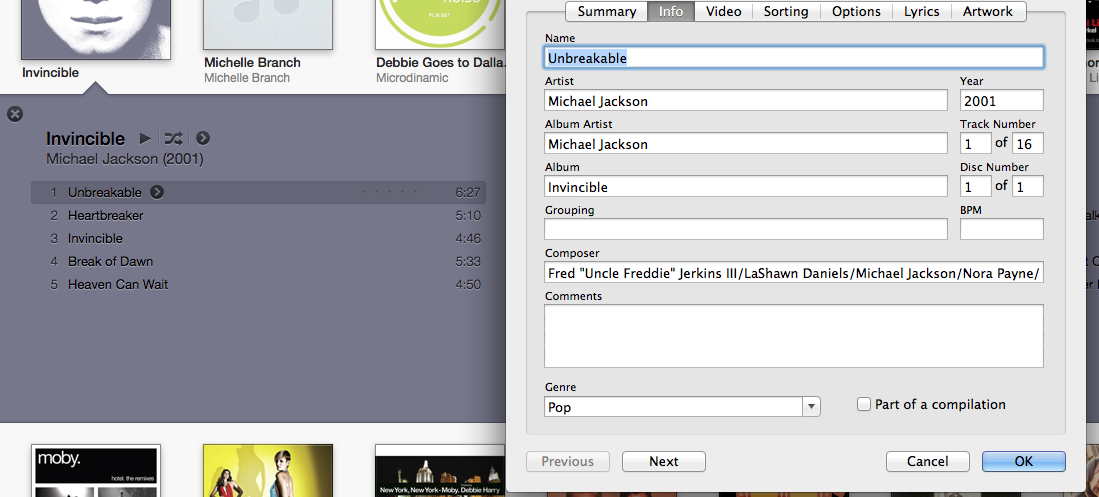1099x497 pixels.
Task: Click the Composer field
Action: coord(793,273)
